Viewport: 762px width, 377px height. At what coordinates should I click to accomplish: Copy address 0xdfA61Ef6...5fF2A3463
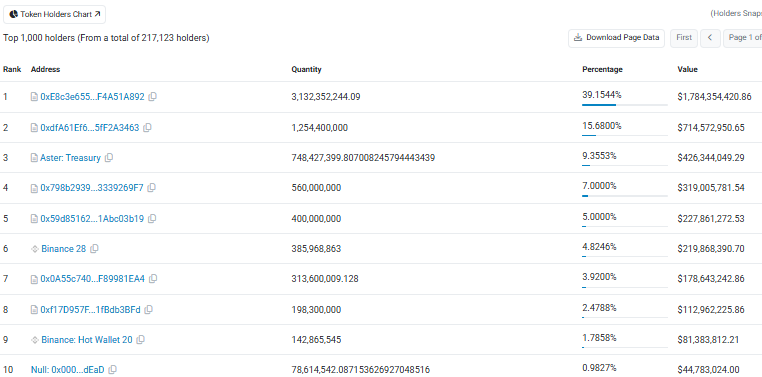[147, 128]
